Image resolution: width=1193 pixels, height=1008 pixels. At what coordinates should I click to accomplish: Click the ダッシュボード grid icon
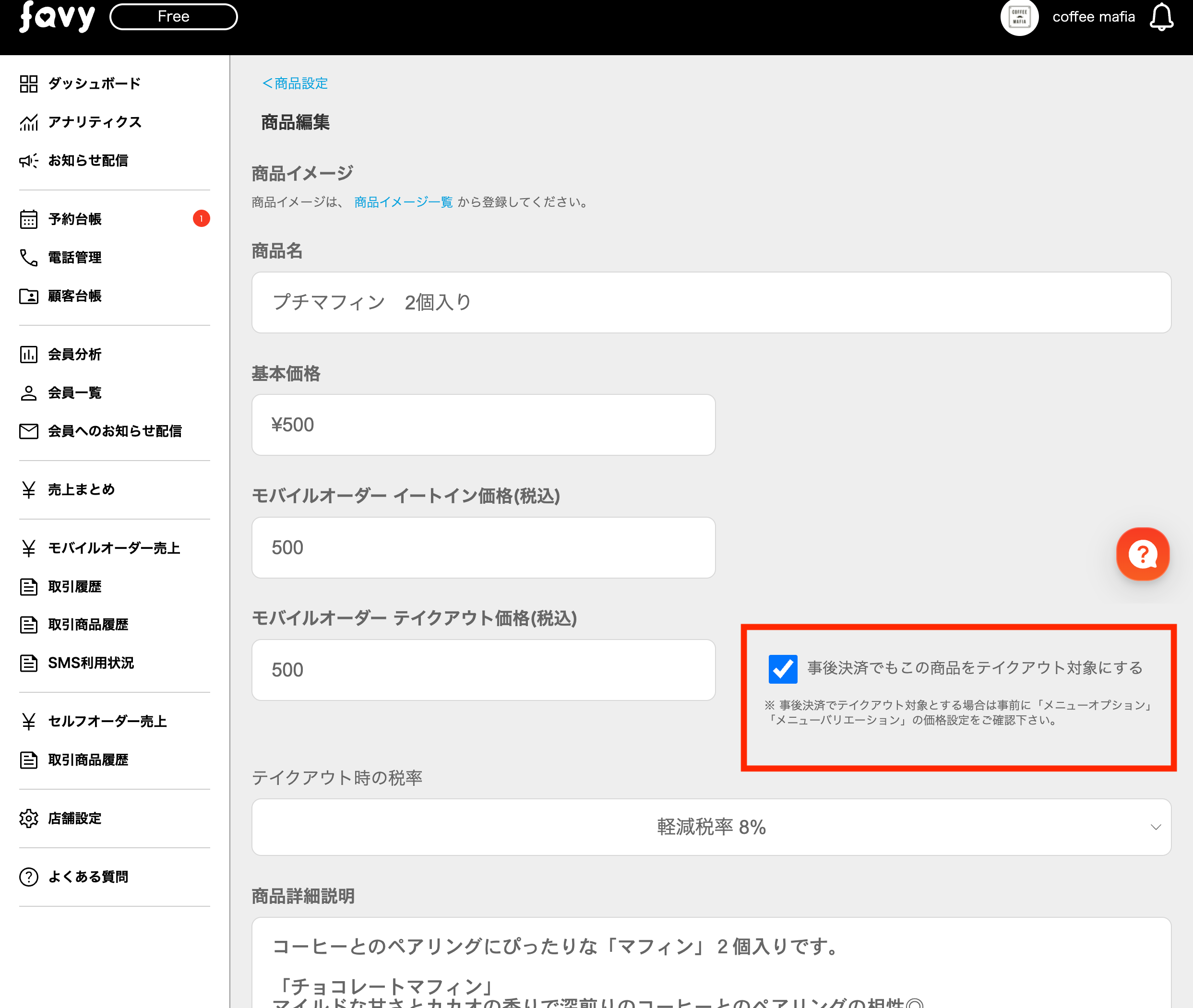pos(29,83)
